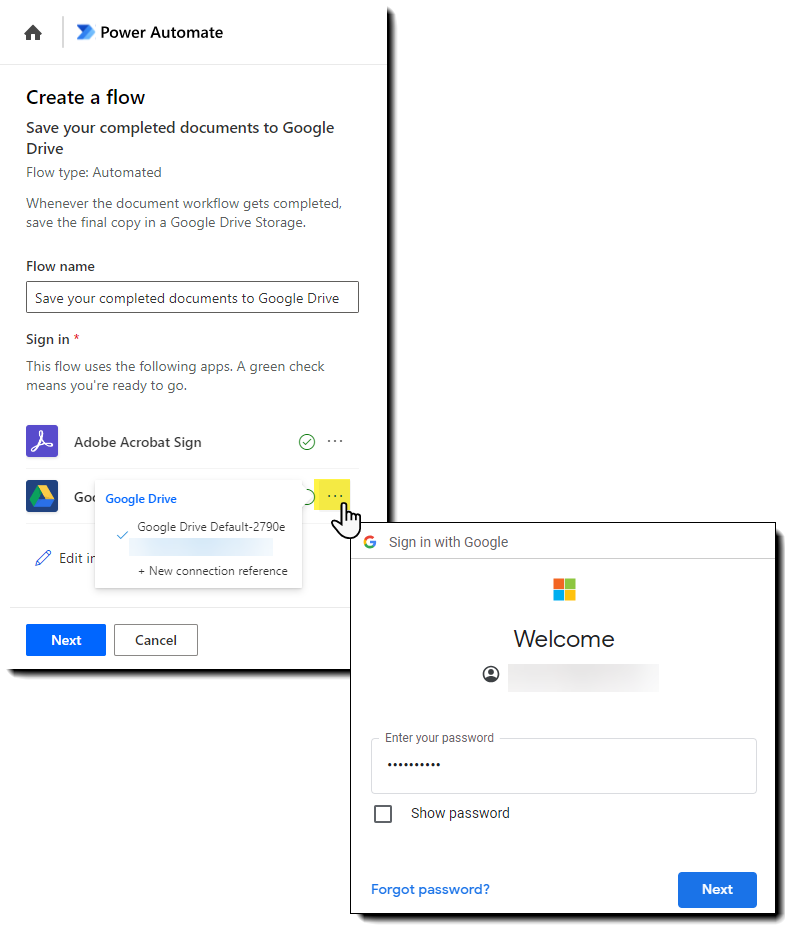Click the checkmark beside Google Drive Default-2790e

click(122, 535)
